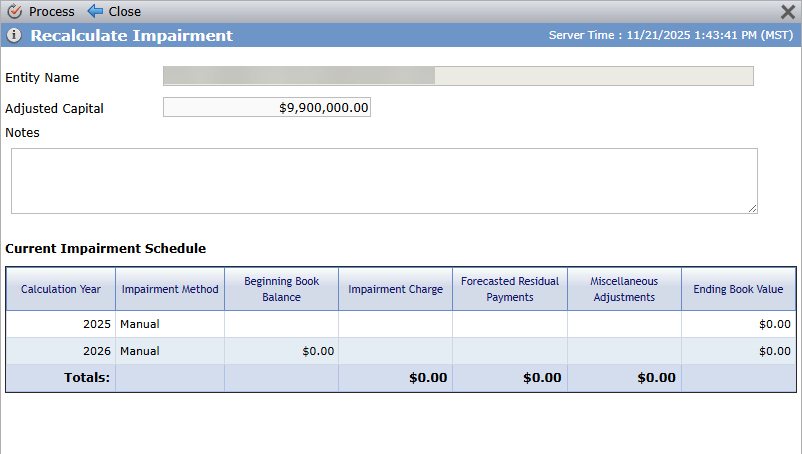Close the dialog with the X icon
Image resolution: width=802 pixels, height=454 pixels.
788,11
